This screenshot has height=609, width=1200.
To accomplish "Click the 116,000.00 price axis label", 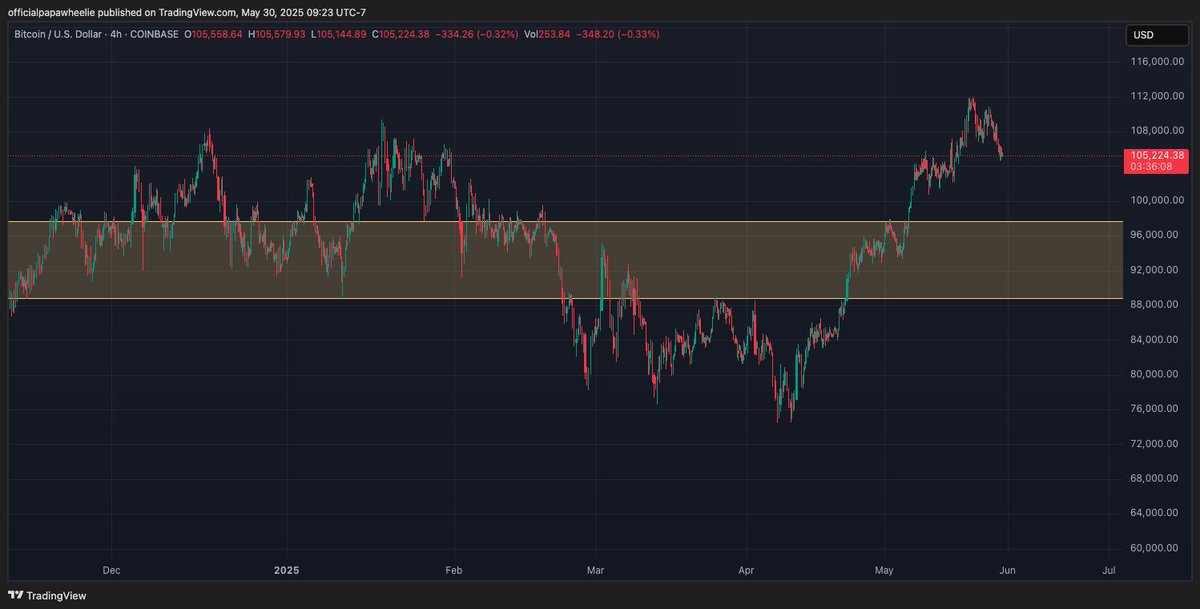I will click(x=1157, y=62).
